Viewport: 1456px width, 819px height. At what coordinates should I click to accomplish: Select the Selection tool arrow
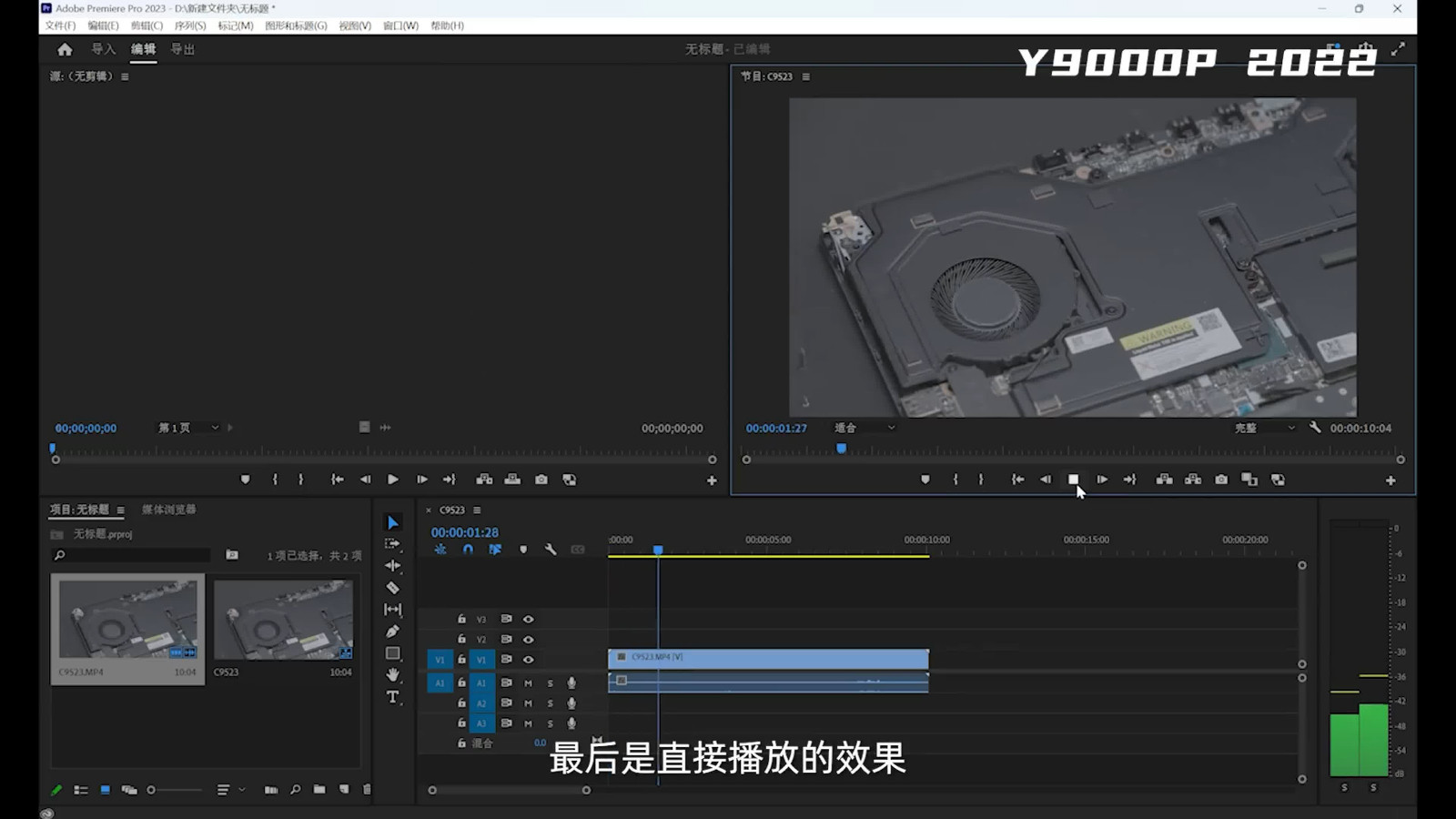coord(393,522)
